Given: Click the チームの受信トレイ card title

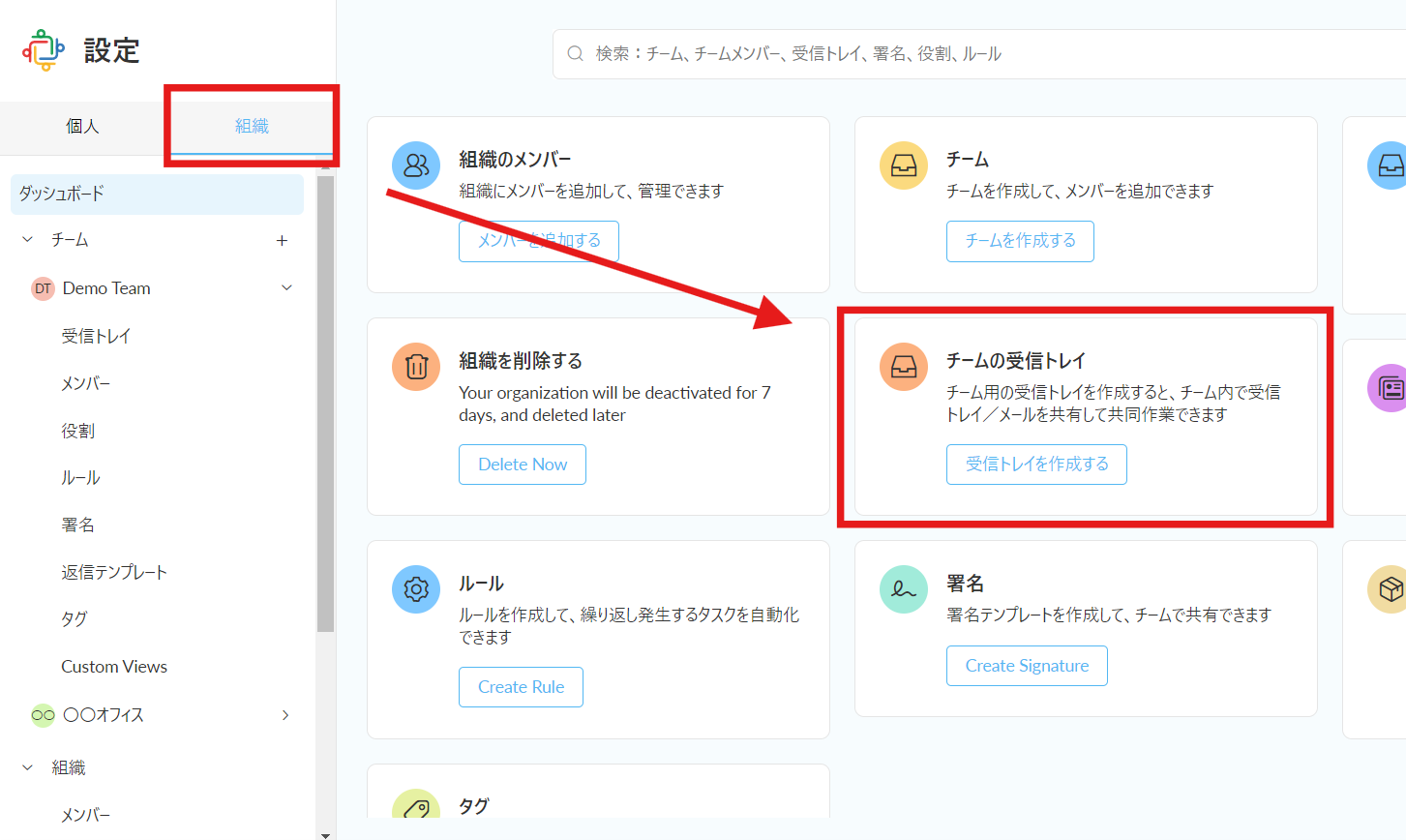Looking at the screenshot, I should [1016, 361].
